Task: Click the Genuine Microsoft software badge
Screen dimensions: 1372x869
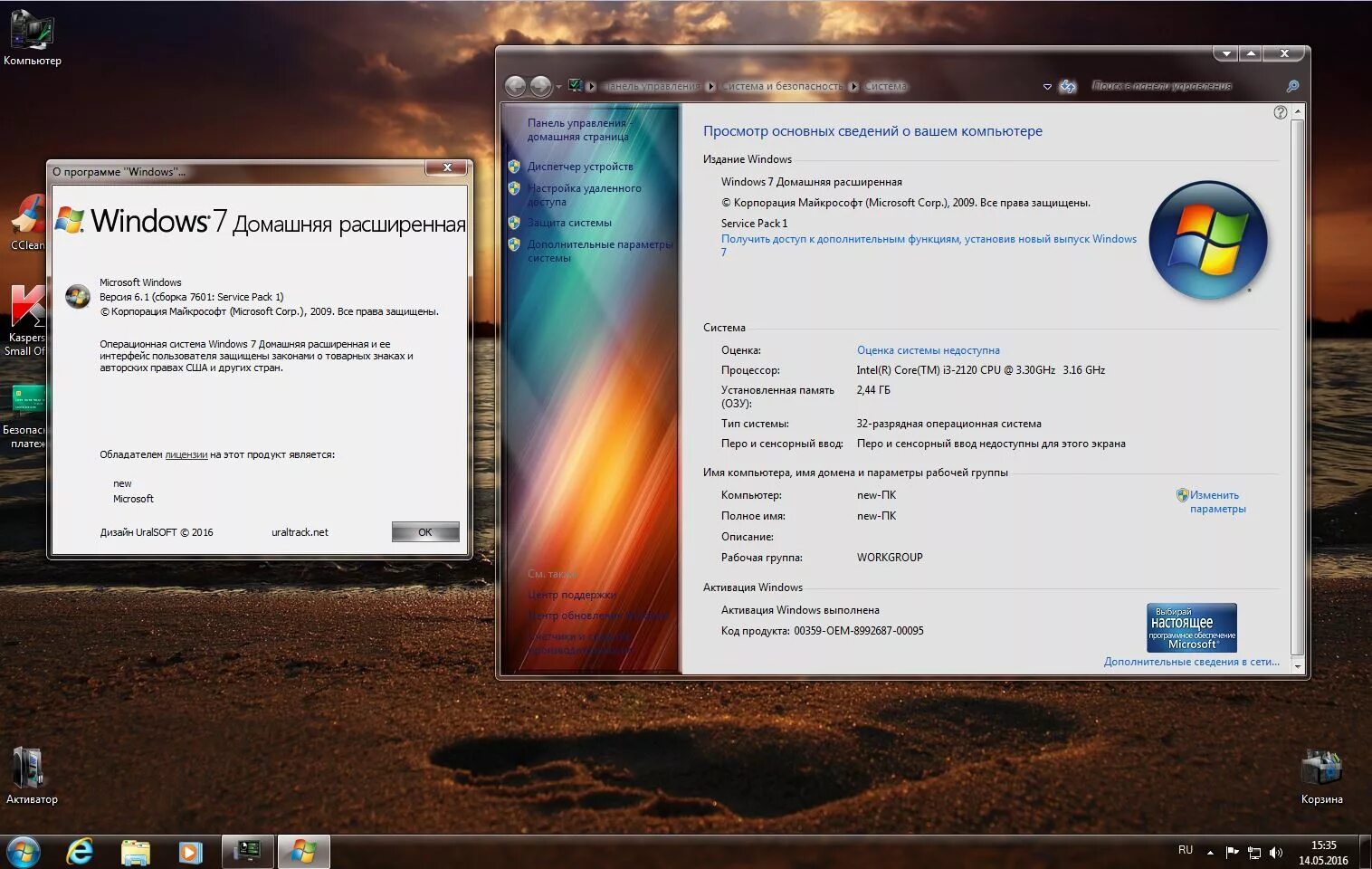Action: pos(1191,627)
